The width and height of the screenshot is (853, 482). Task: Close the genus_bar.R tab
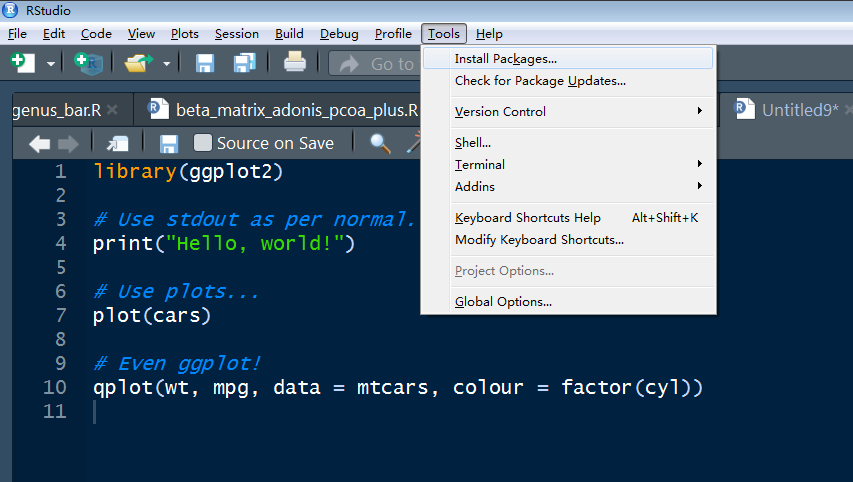(113, 110)
